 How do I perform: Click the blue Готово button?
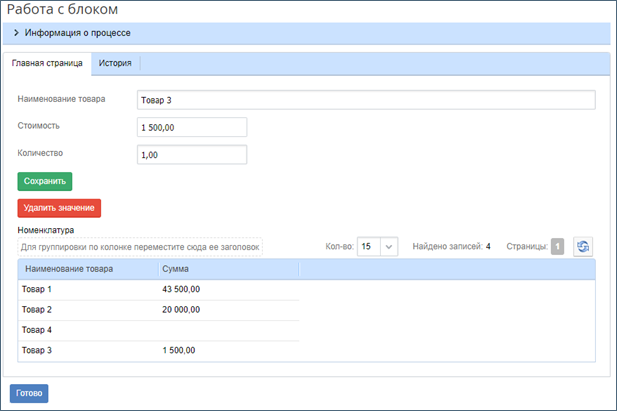[x=29, y=393]
